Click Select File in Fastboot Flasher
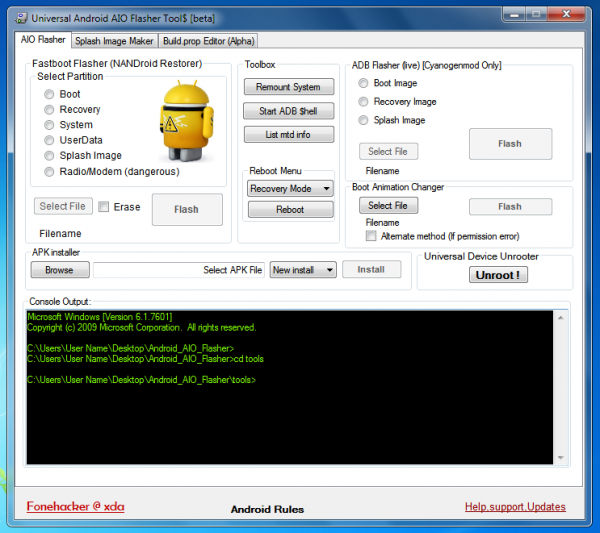 click(x=63, y=206)
